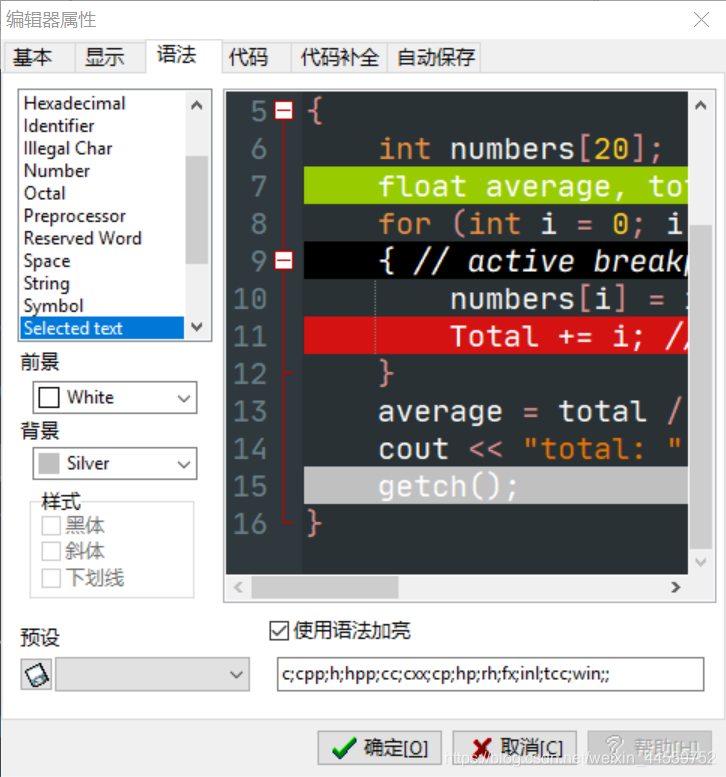
Task: Select Identifier in the syntax list
Action: click(103, 126)
